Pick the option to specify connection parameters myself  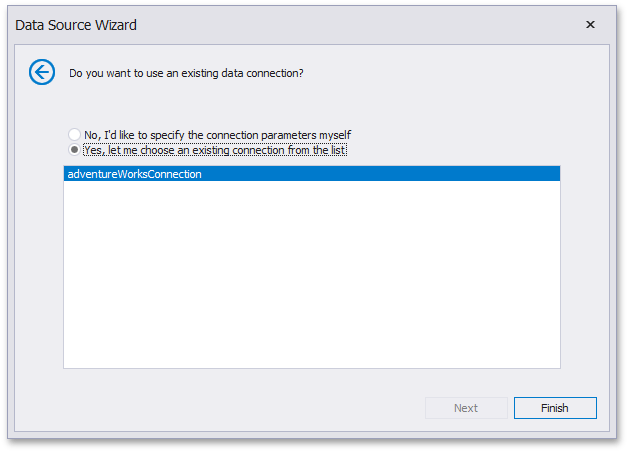pyautogui.click(x=74, y=134)
